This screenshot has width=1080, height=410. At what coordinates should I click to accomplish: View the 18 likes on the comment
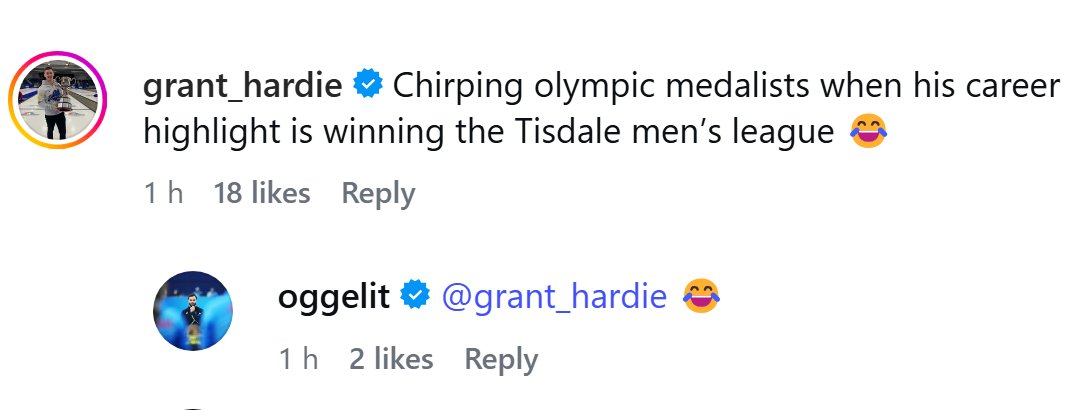[262, 194]
